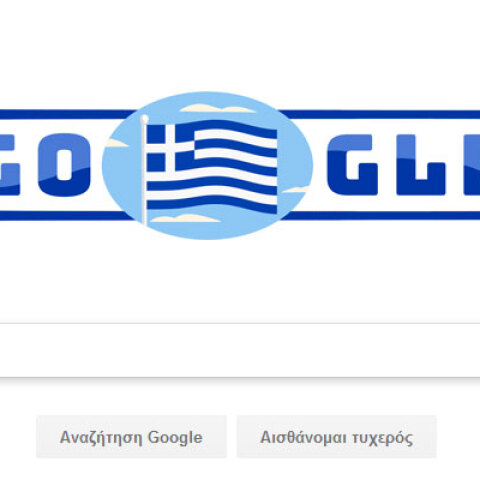Screen dimensions: 480x480
Task: Click the Αισθάνομαι τυχερός button
Action: coord(337,437)
